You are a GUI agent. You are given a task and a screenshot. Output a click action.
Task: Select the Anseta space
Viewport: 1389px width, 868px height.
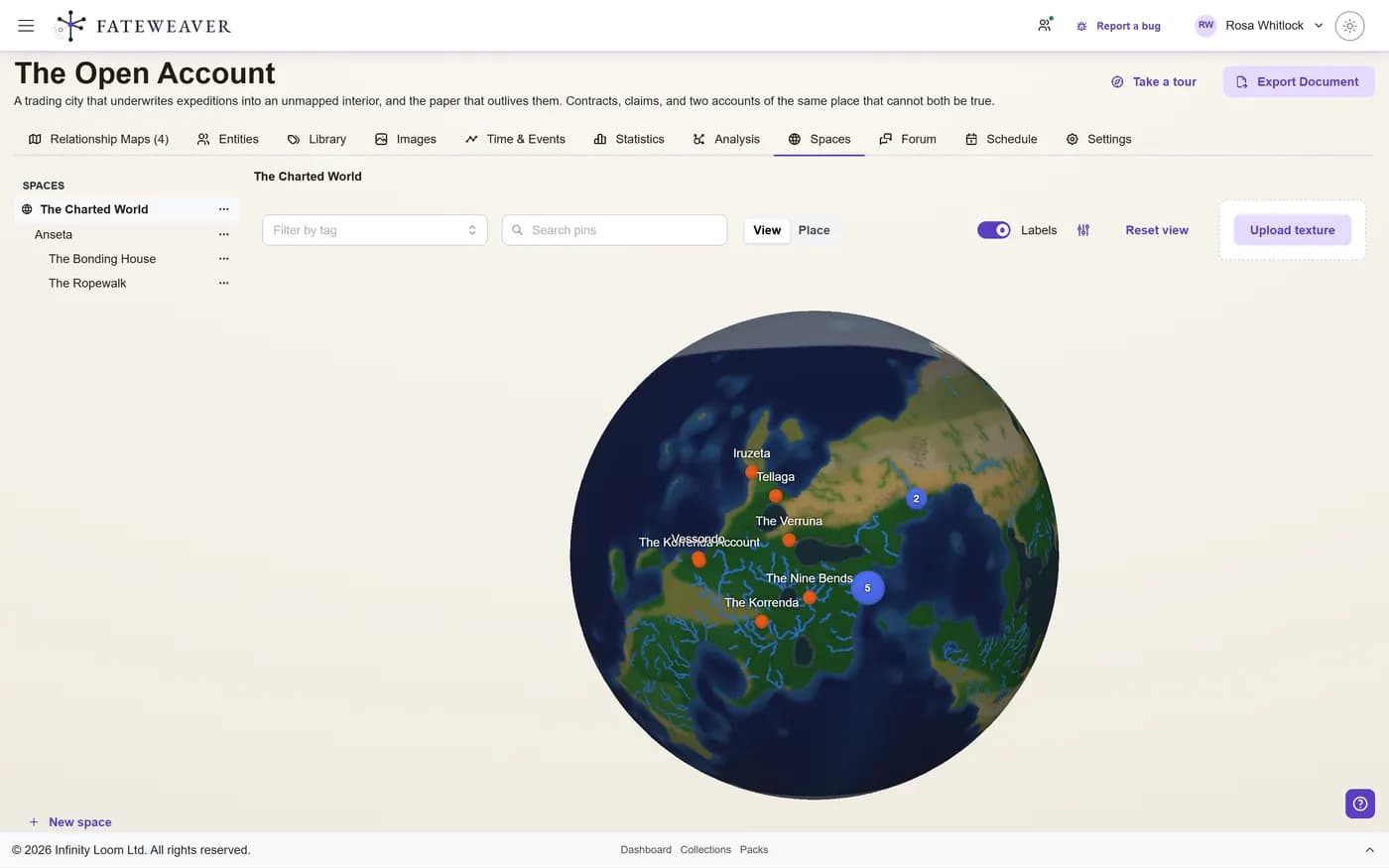click(54, 234)
